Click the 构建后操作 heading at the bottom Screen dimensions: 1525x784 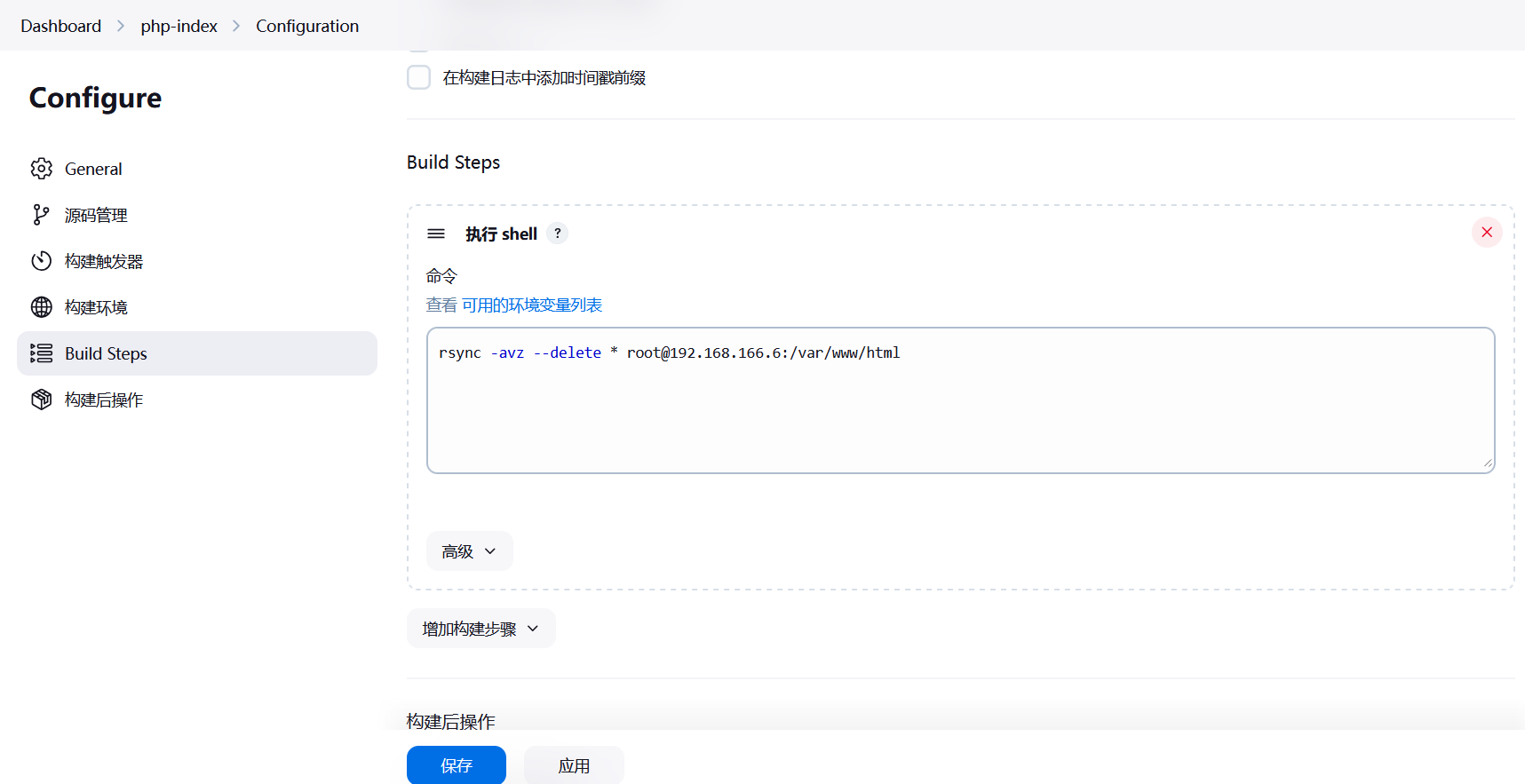(x=451, y=721)
